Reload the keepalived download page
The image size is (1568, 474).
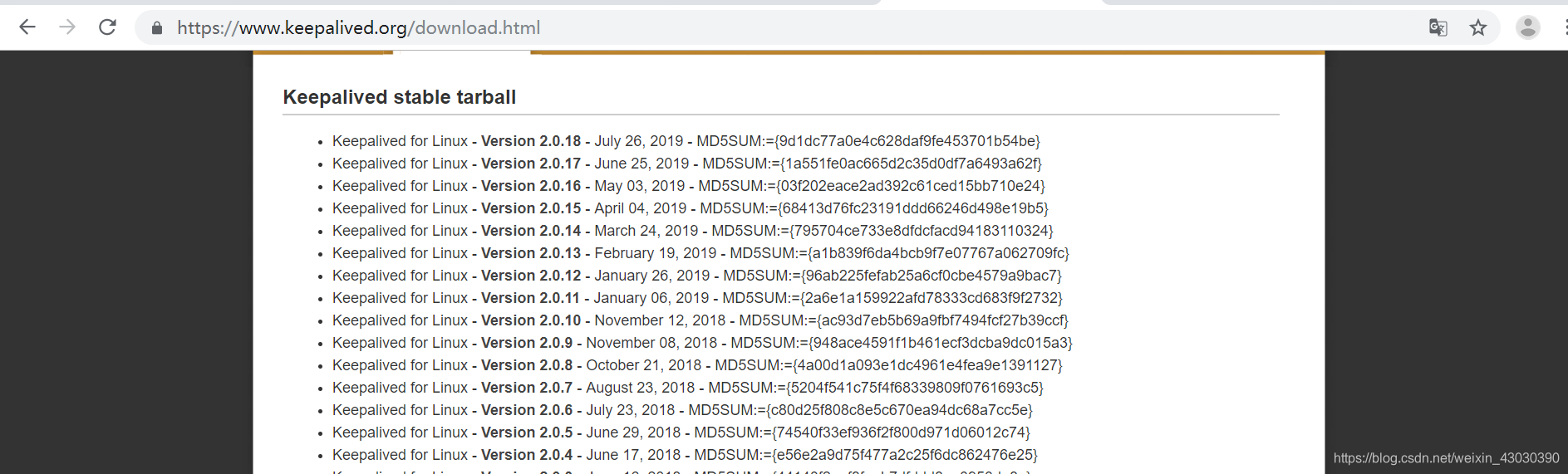pos(107,27)
